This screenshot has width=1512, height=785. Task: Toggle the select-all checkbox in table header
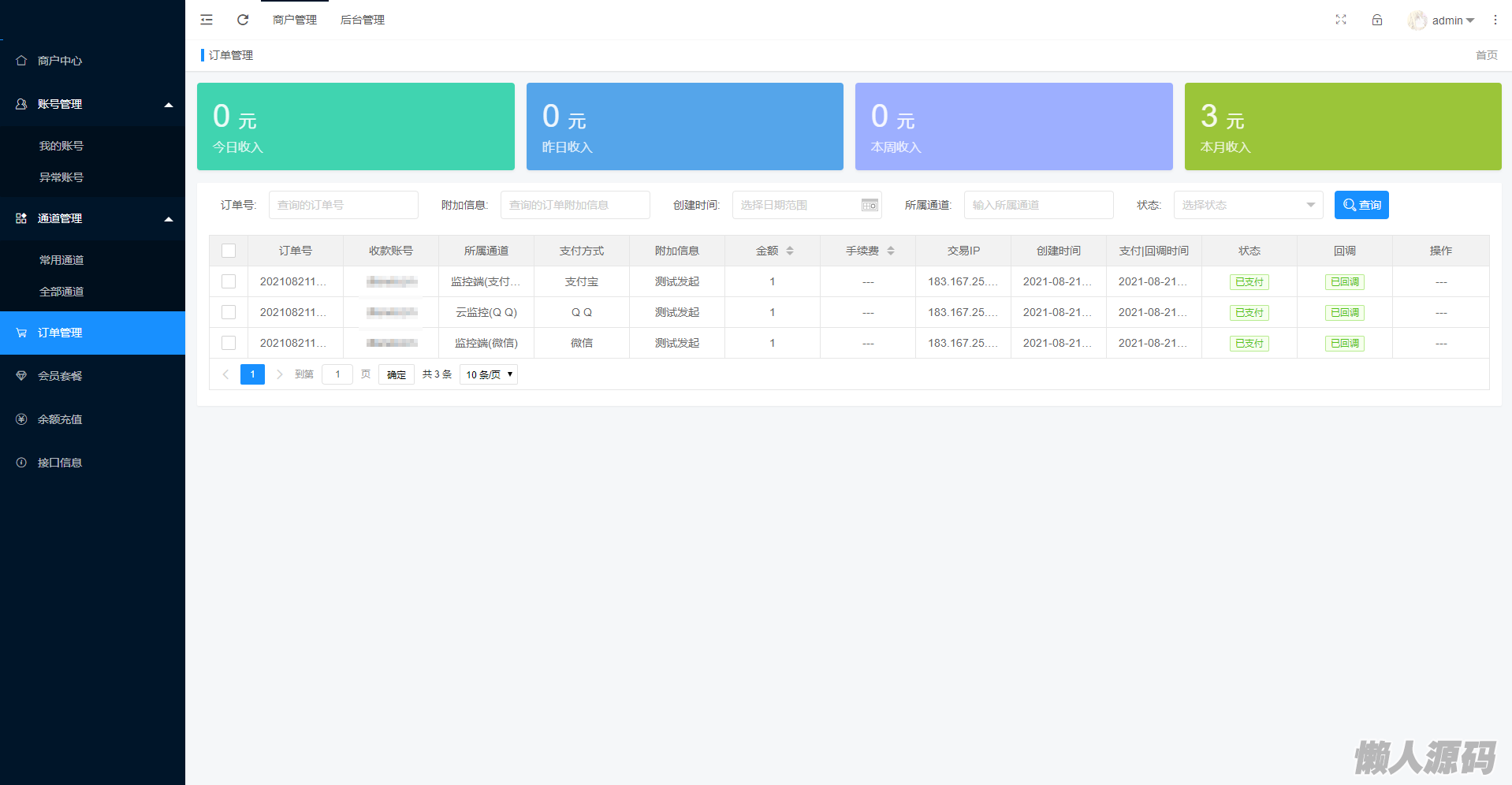click(x=229, y=251)
